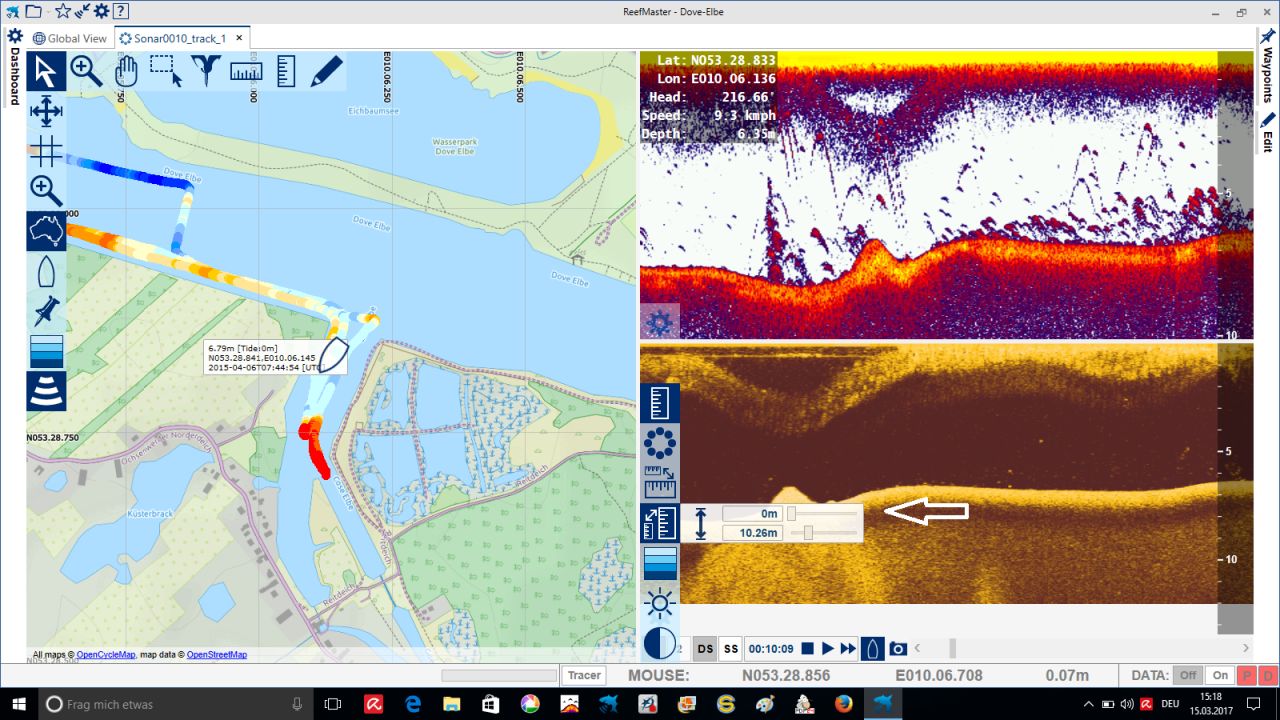The image size is (1280, 720).
Task: Click the grid lines icon
Action: point(46,152)
